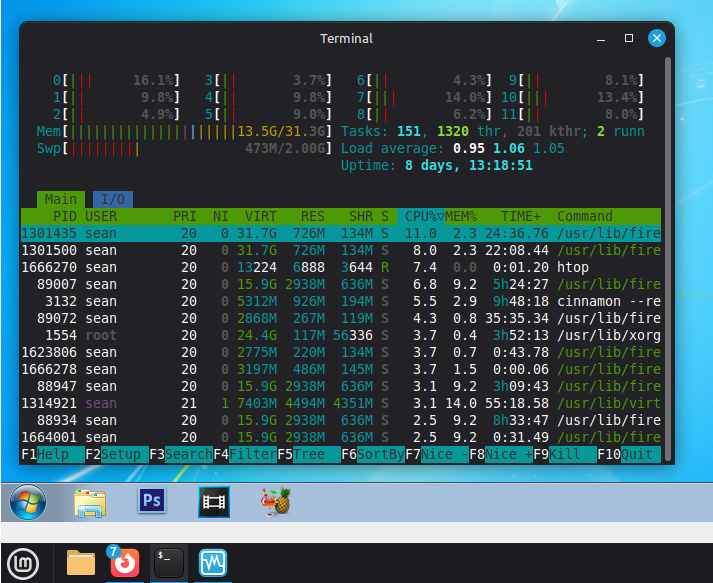Sort by the SHR column header
Image resolution: width=713 pixels, height=583 pixels.
click(x=361, y=216)
